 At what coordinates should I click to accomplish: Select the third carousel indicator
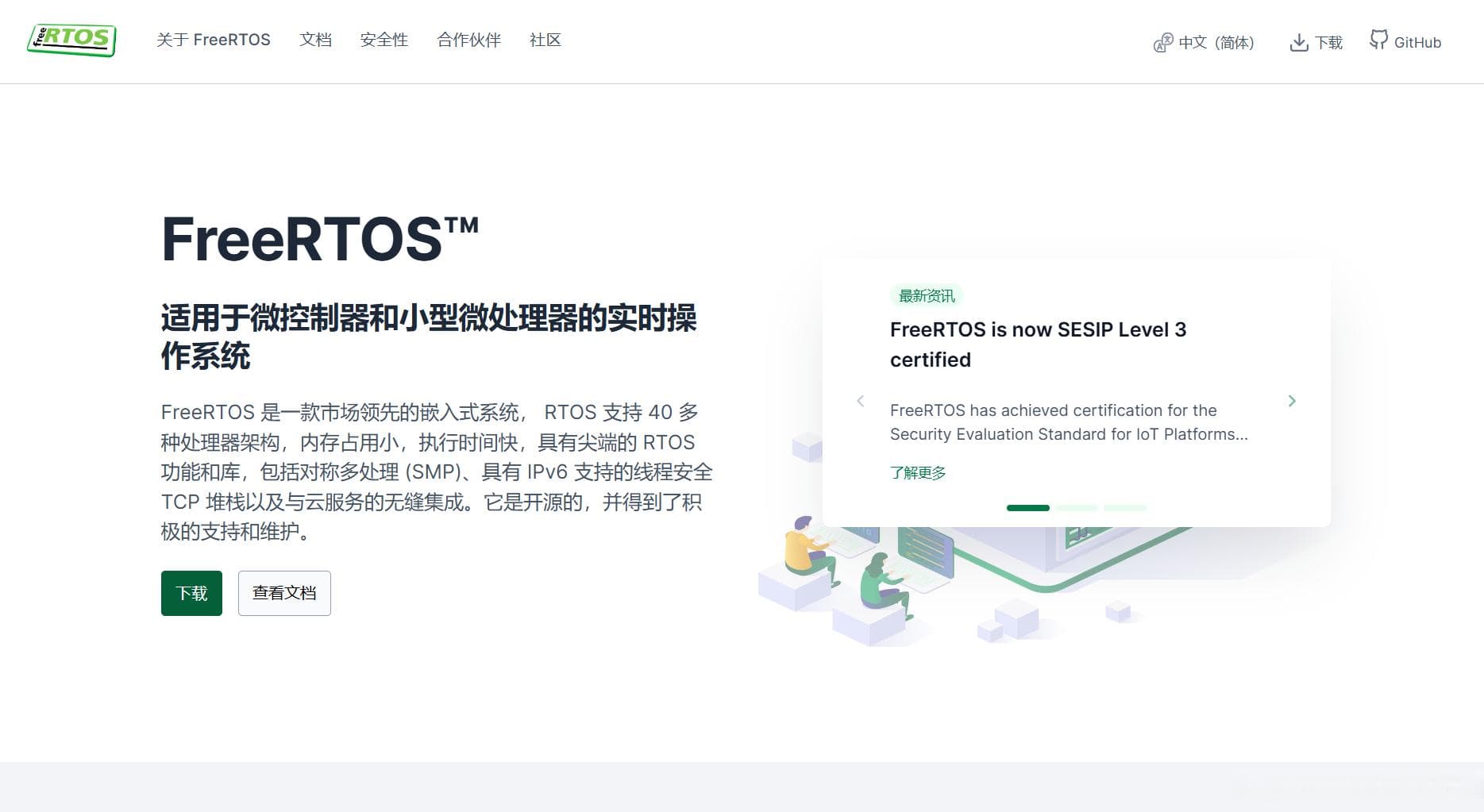pos(1125,508)
